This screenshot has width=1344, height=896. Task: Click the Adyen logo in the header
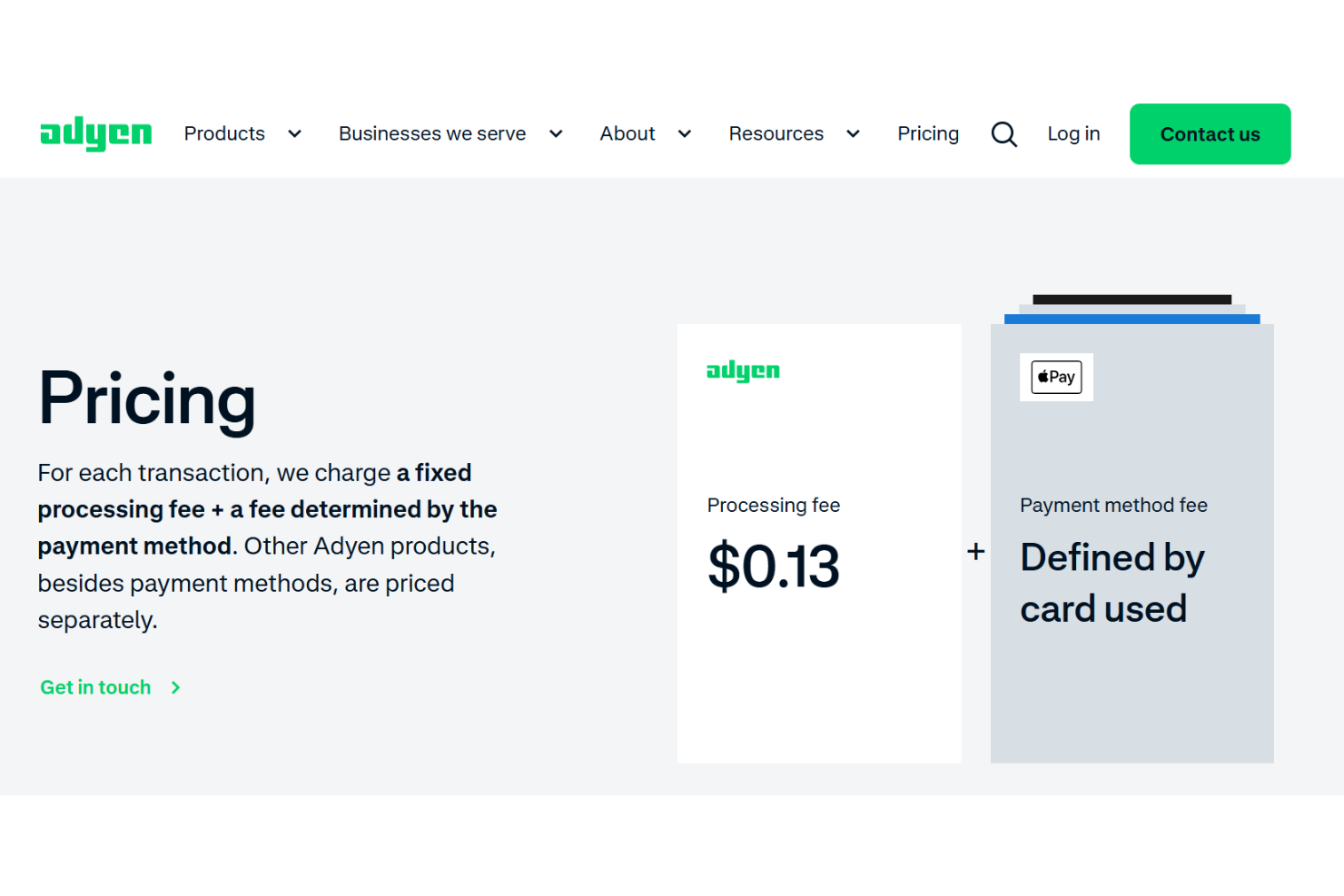[x=96, y=133]
